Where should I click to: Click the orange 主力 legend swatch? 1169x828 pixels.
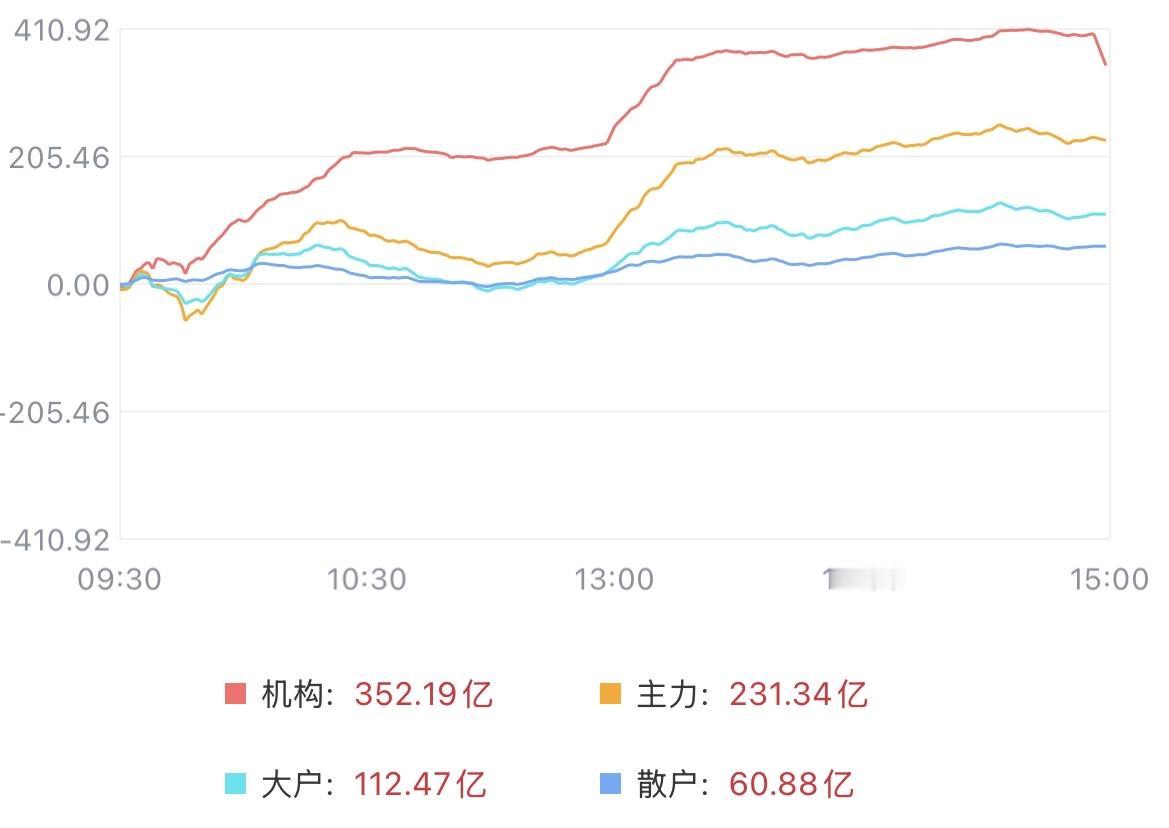(x=611, y=693)
